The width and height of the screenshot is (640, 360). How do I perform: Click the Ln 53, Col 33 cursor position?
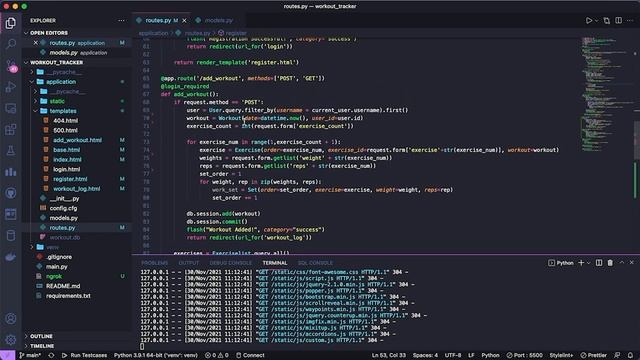point(389,356)
